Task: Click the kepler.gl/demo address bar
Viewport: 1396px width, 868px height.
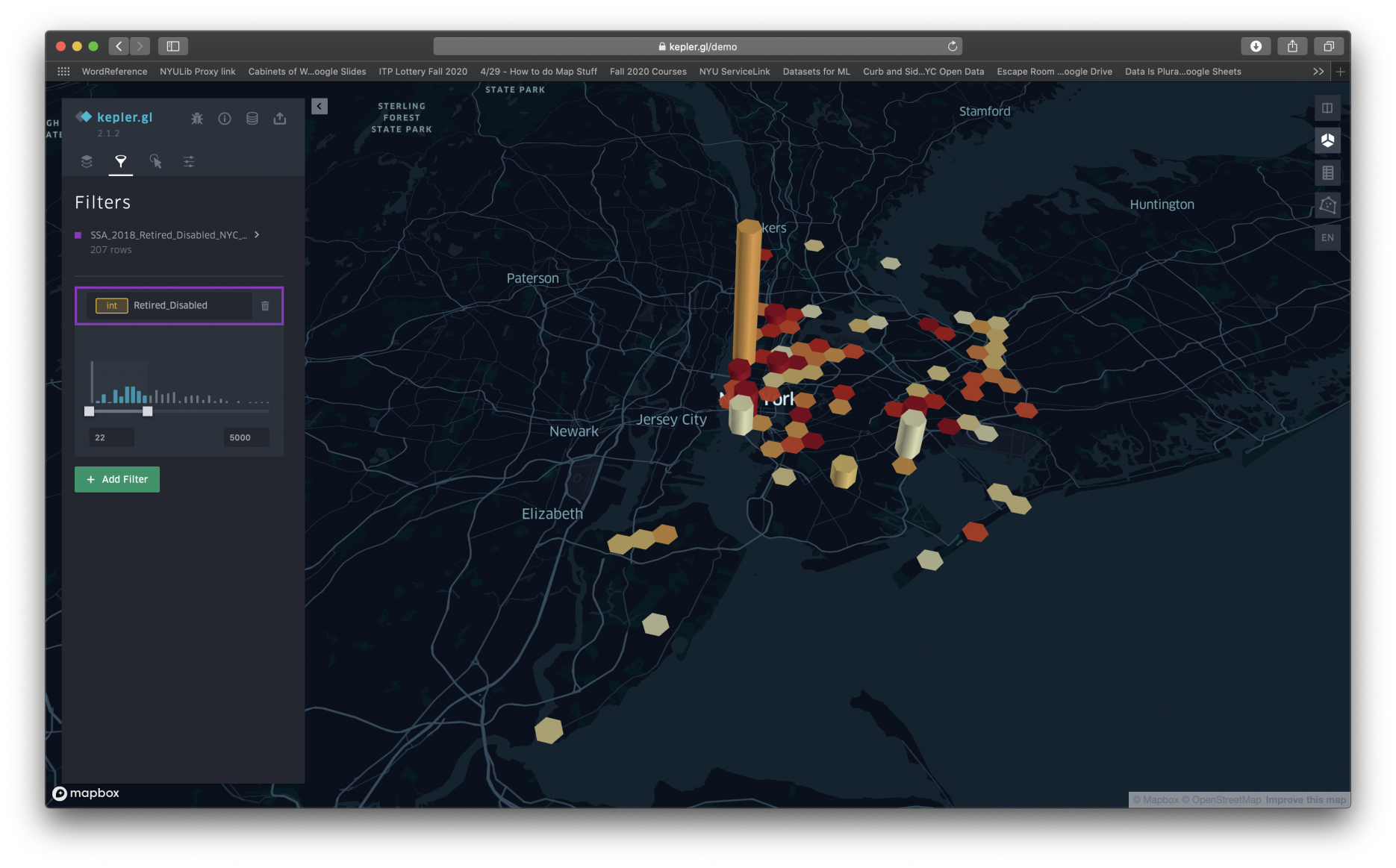Action: [x=698, y=46]
